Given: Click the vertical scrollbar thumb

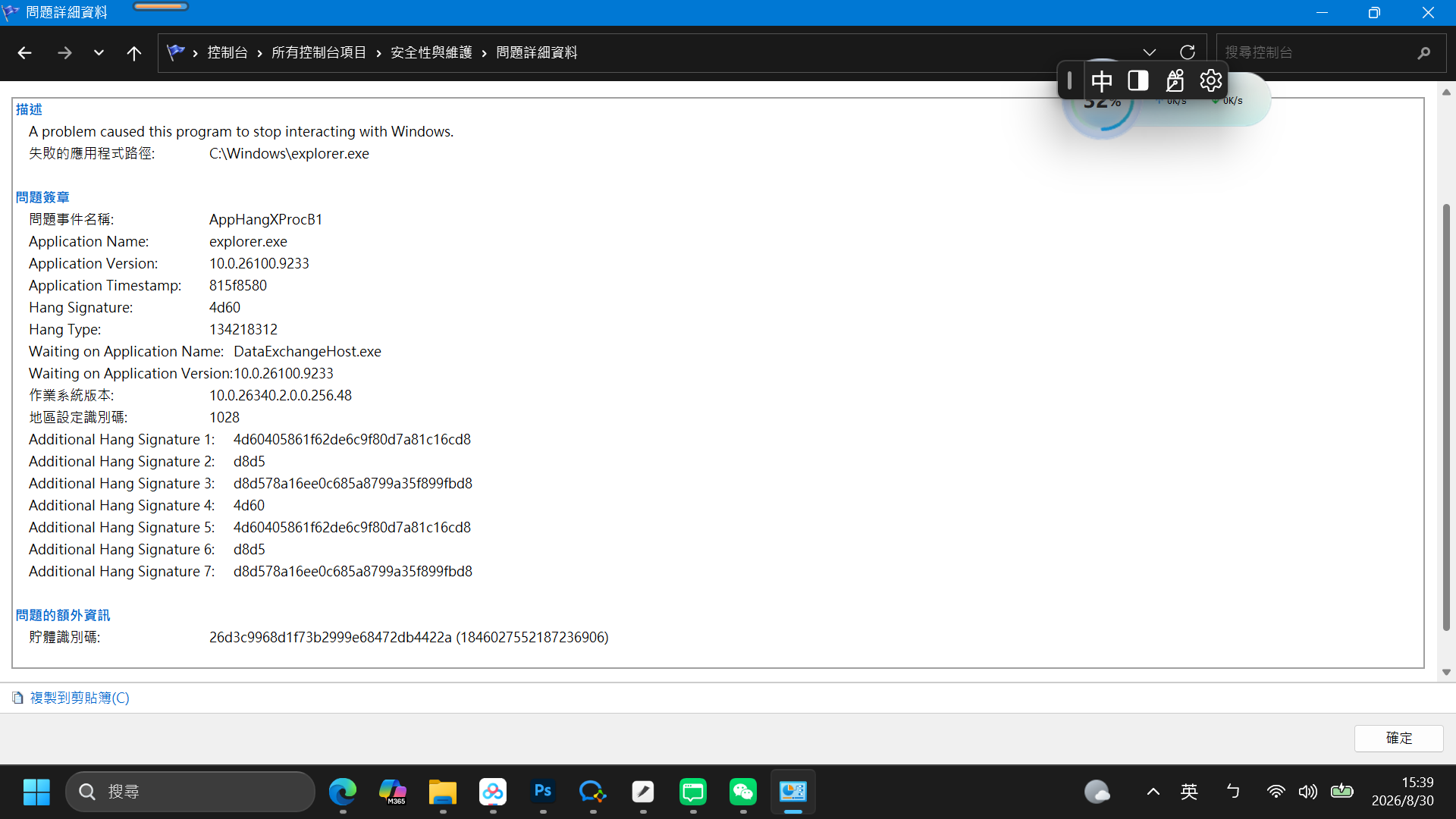Looking at the screenshot, I should click(1446, 417).
